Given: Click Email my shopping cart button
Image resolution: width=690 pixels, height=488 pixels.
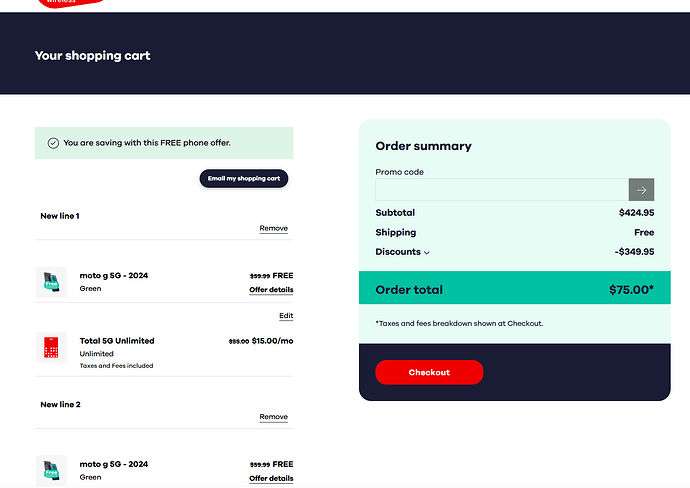Looking at the screenshot, I should (244, 178).
